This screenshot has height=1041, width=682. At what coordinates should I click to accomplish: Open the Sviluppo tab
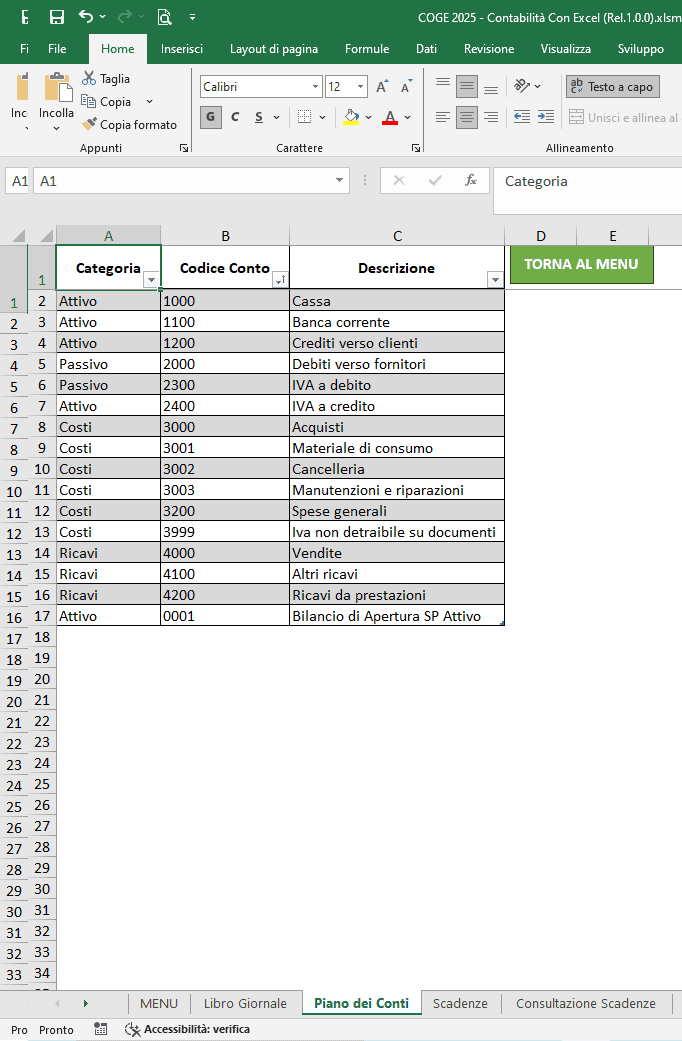[640, 48]
